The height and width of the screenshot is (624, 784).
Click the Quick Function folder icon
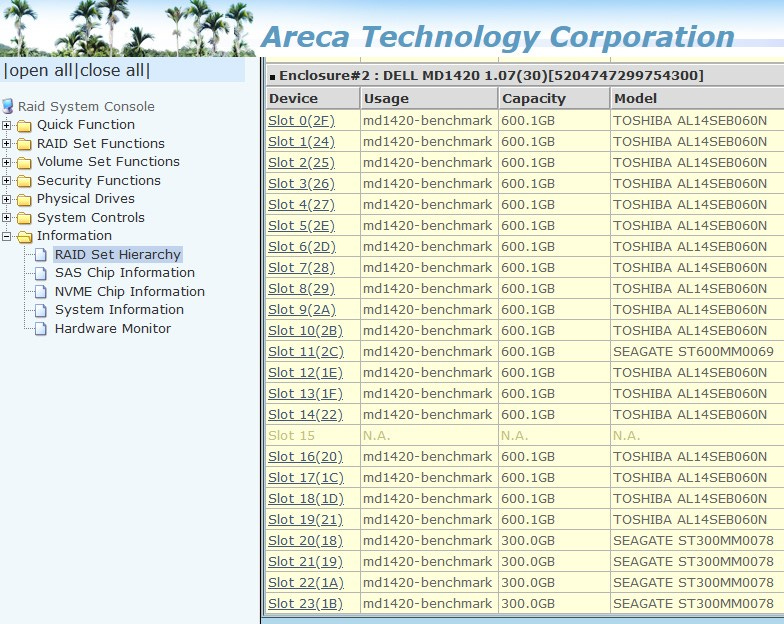click(x=24, y=125)
